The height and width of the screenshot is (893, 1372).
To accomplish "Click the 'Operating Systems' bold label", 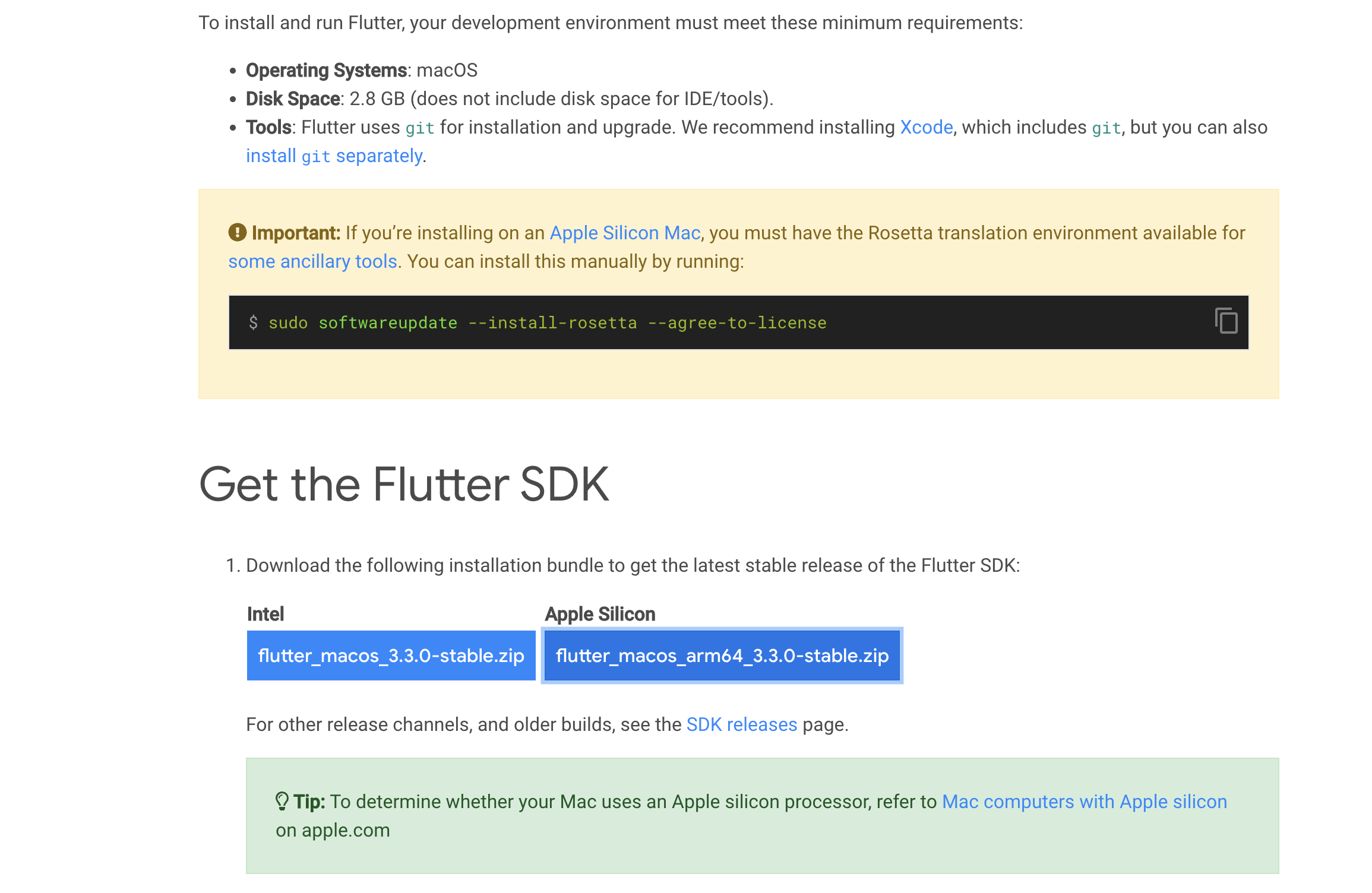I will (x=326, y=71).
